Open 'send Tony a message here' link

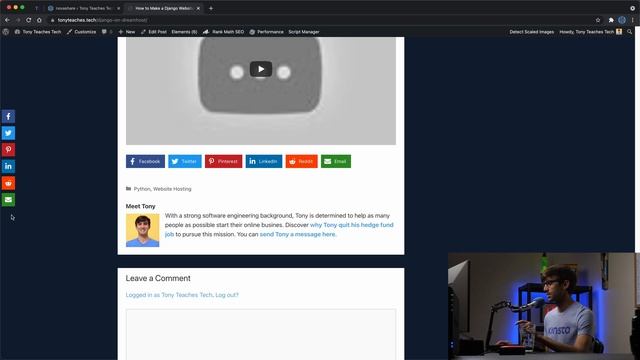298,234
